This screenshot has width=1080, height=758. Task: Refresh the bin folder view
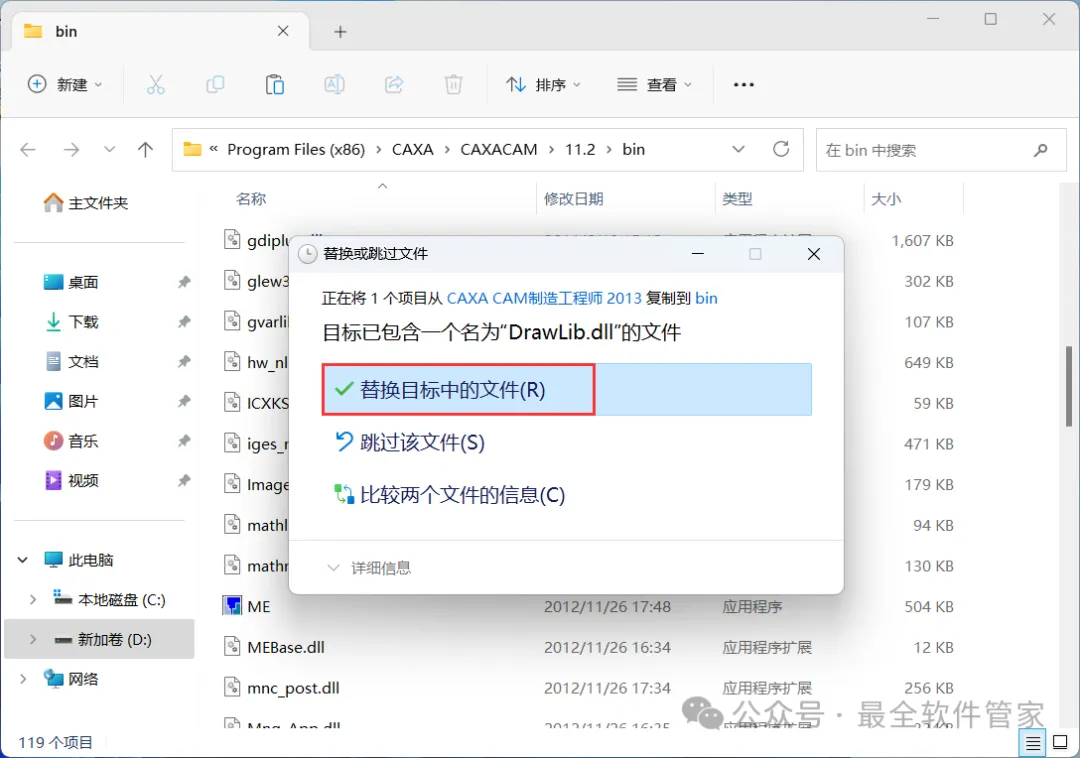click(781, 149)
